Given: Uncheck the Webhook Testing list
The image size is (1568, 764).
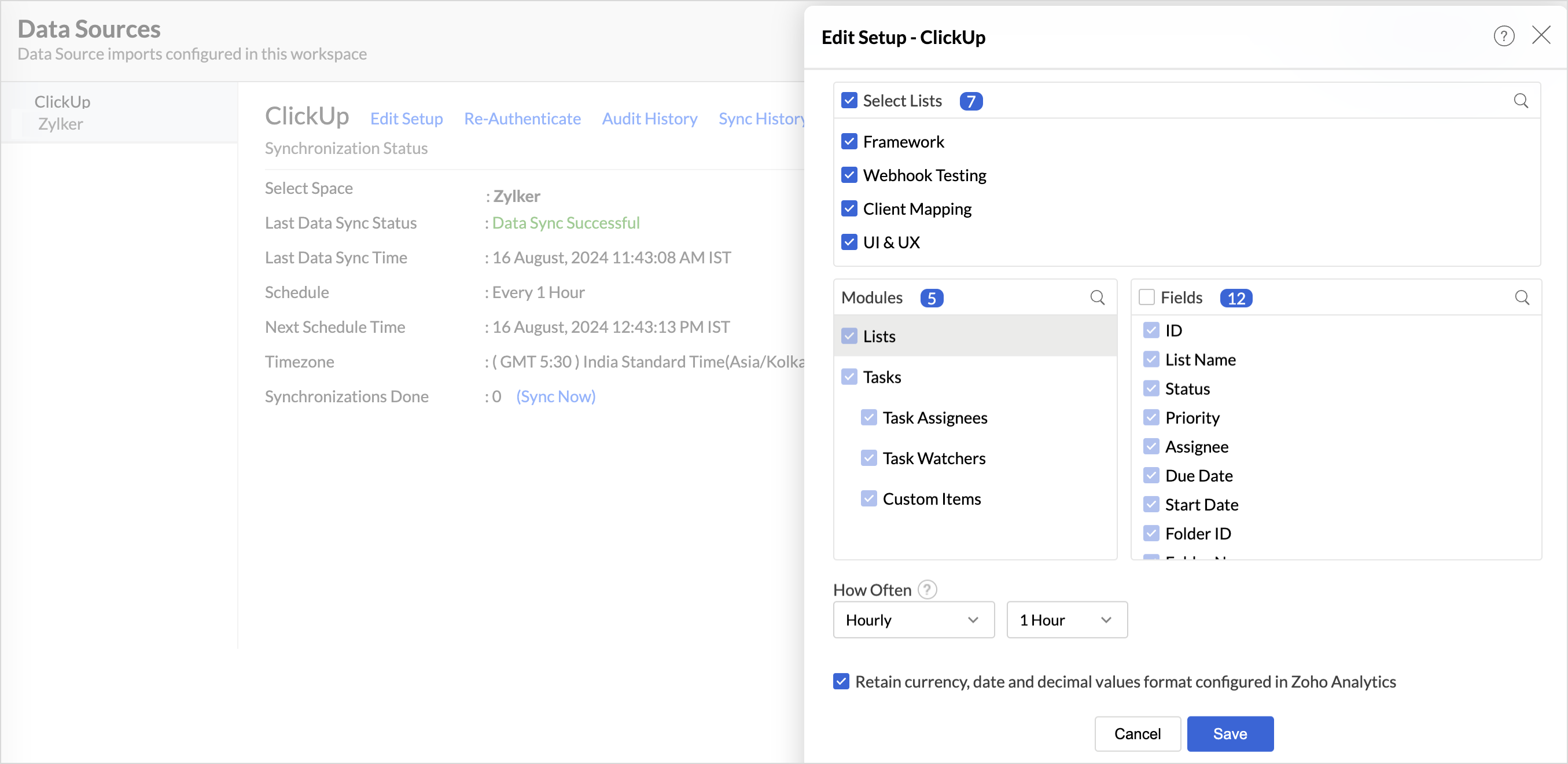Looking at the screenshot, I should click(849, 175).
